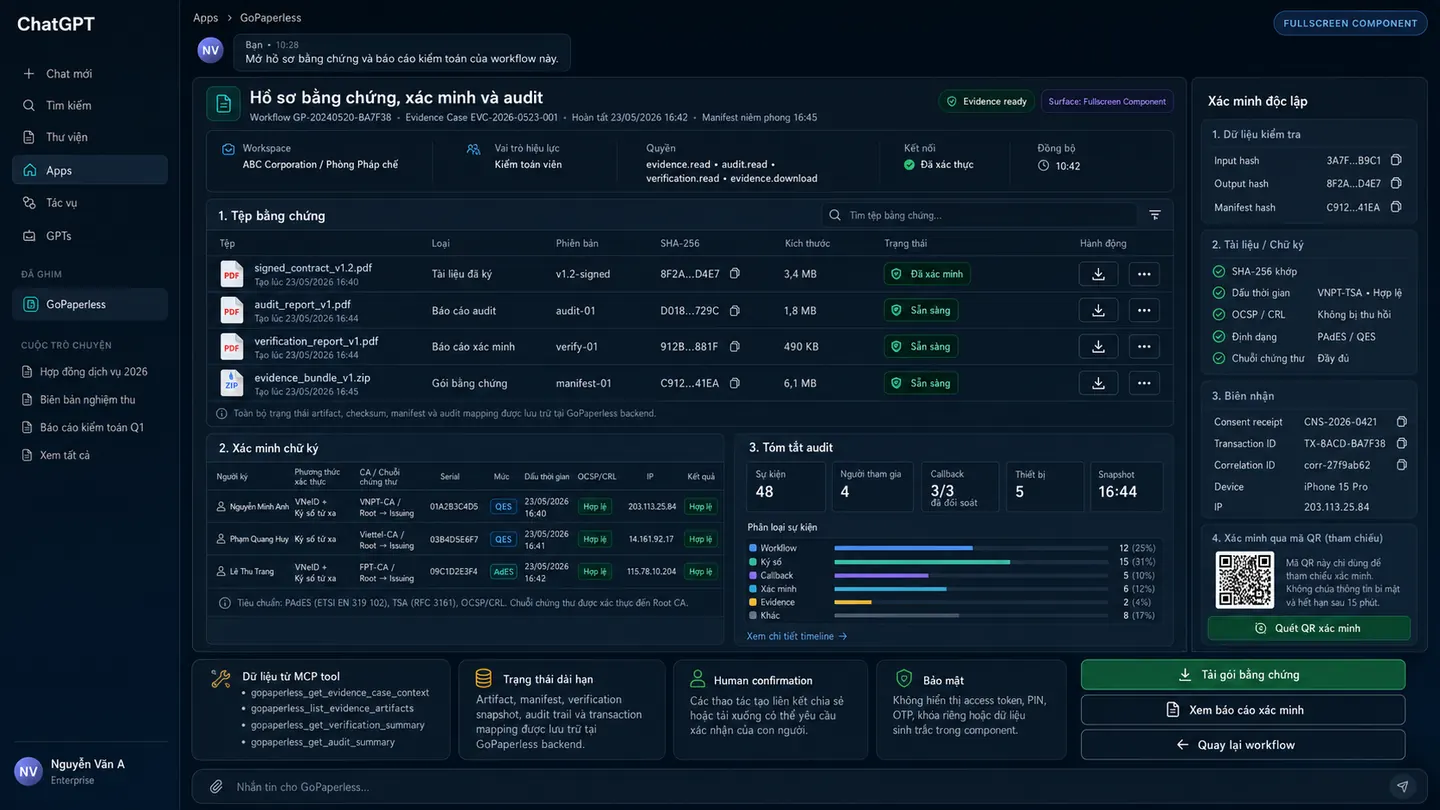This screenshot has width=1440, height=810.
Task: Select signer row Lê Thu Trang
Action: 465,571
